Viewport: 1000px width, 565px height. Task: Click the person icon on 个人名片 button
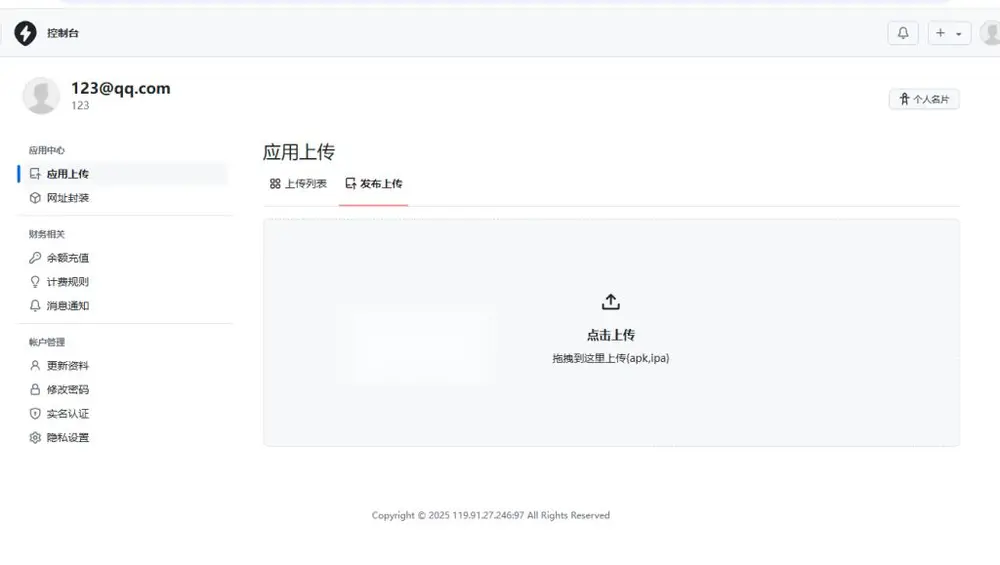tap(904, 99)
